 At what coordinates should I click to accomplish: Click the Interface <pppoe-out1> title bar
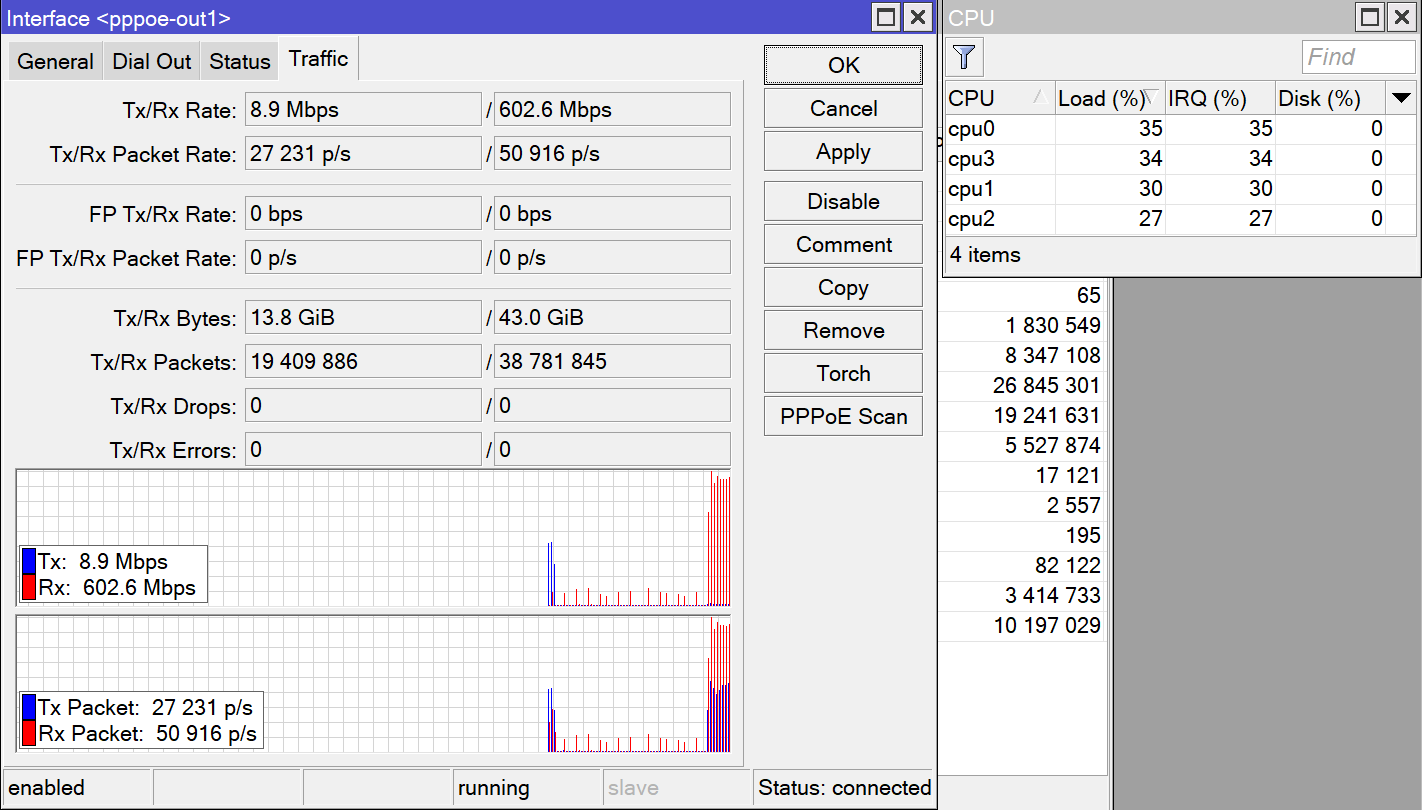436,17
